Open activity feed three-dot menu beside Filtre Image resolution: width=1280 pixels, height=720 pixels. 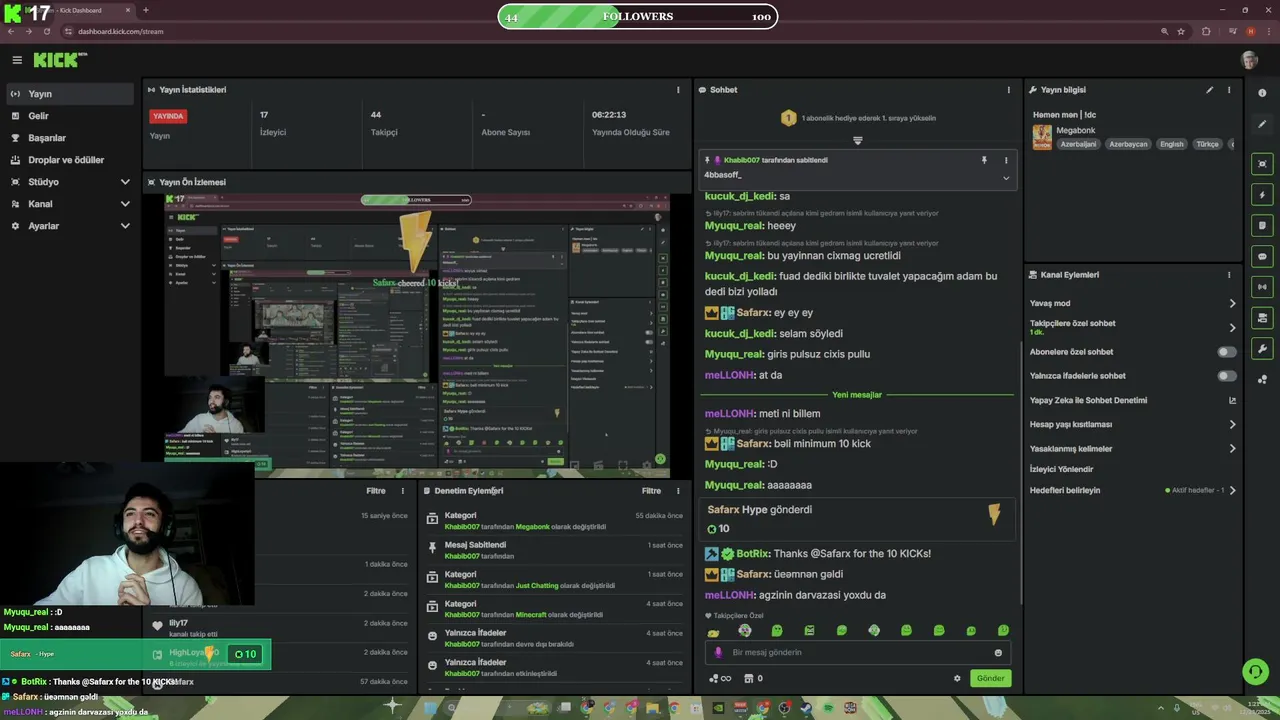(x=403, y=491)
